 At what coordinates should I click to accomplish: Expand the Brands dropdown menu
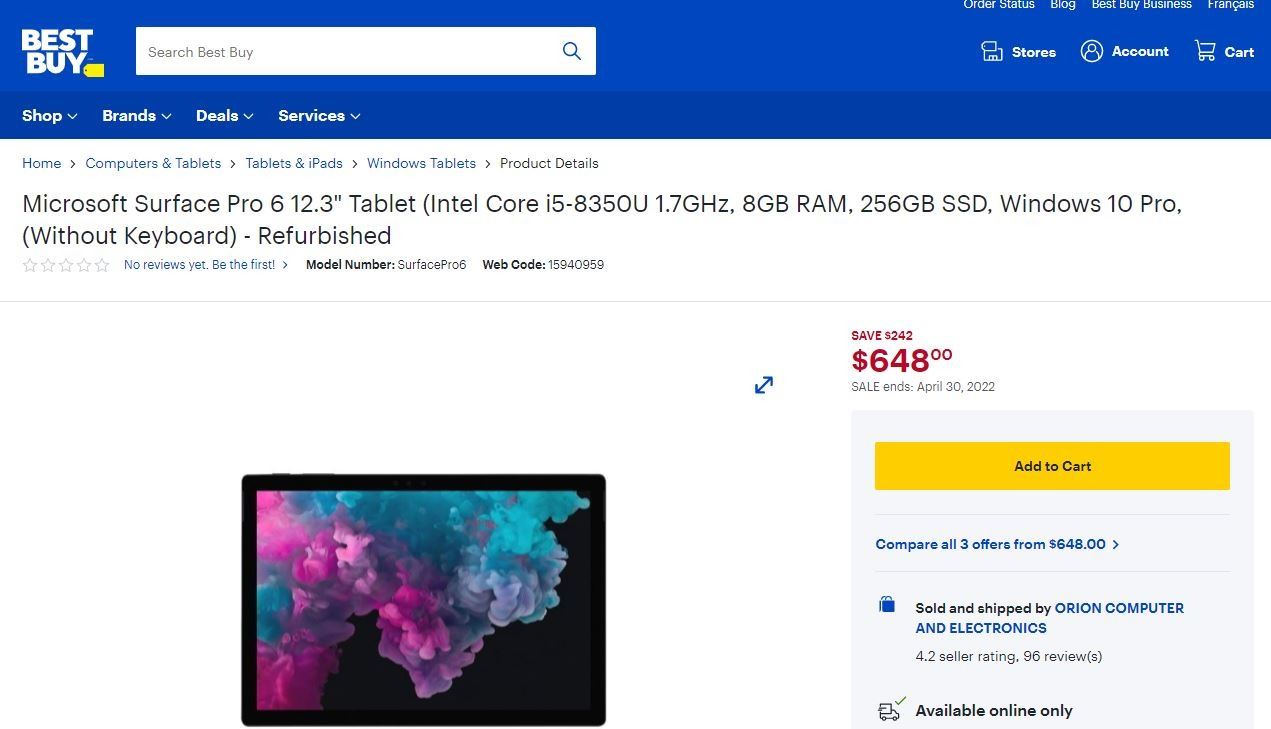point(137,116)
